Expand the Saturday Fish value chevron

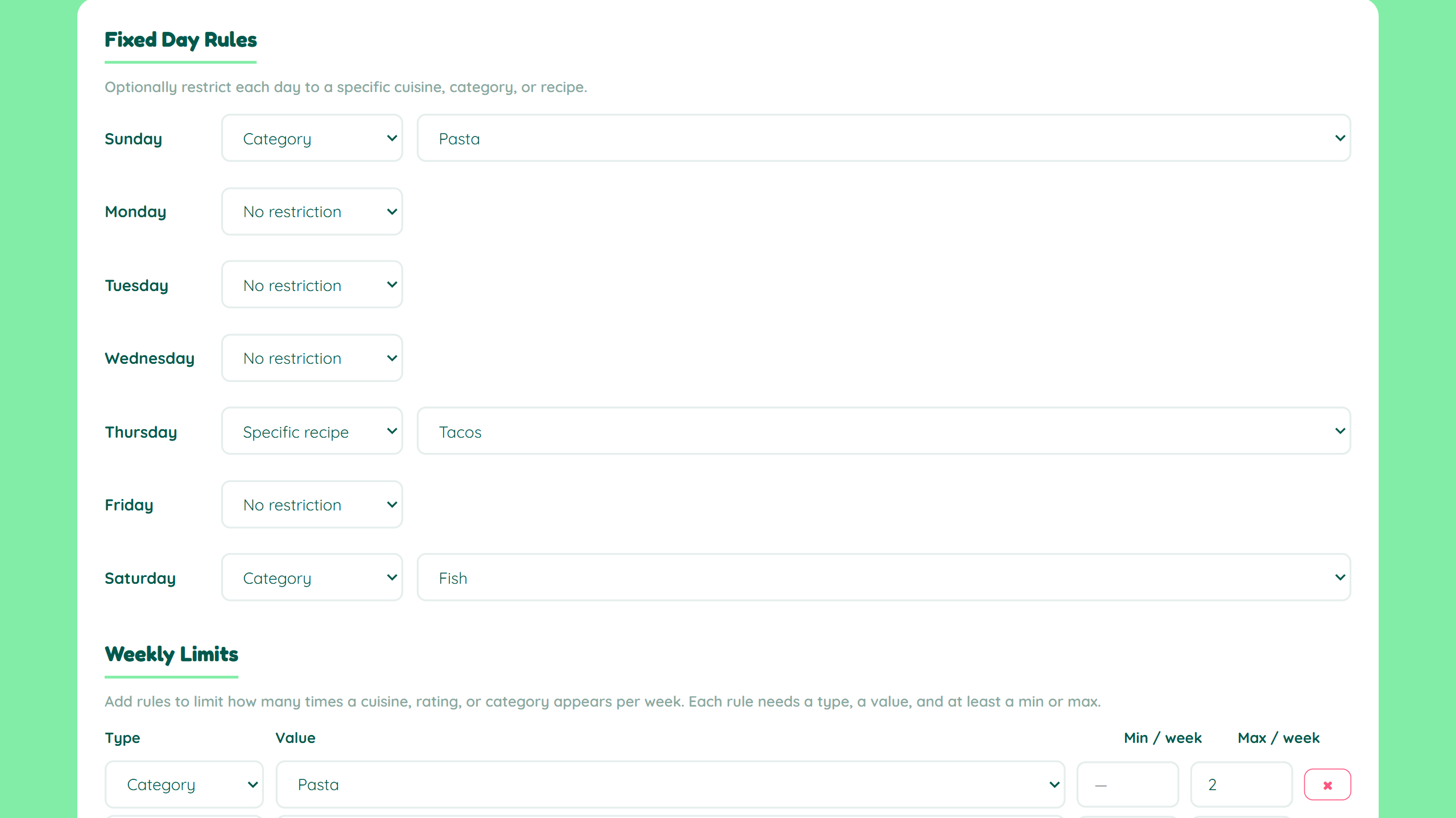1339,577
